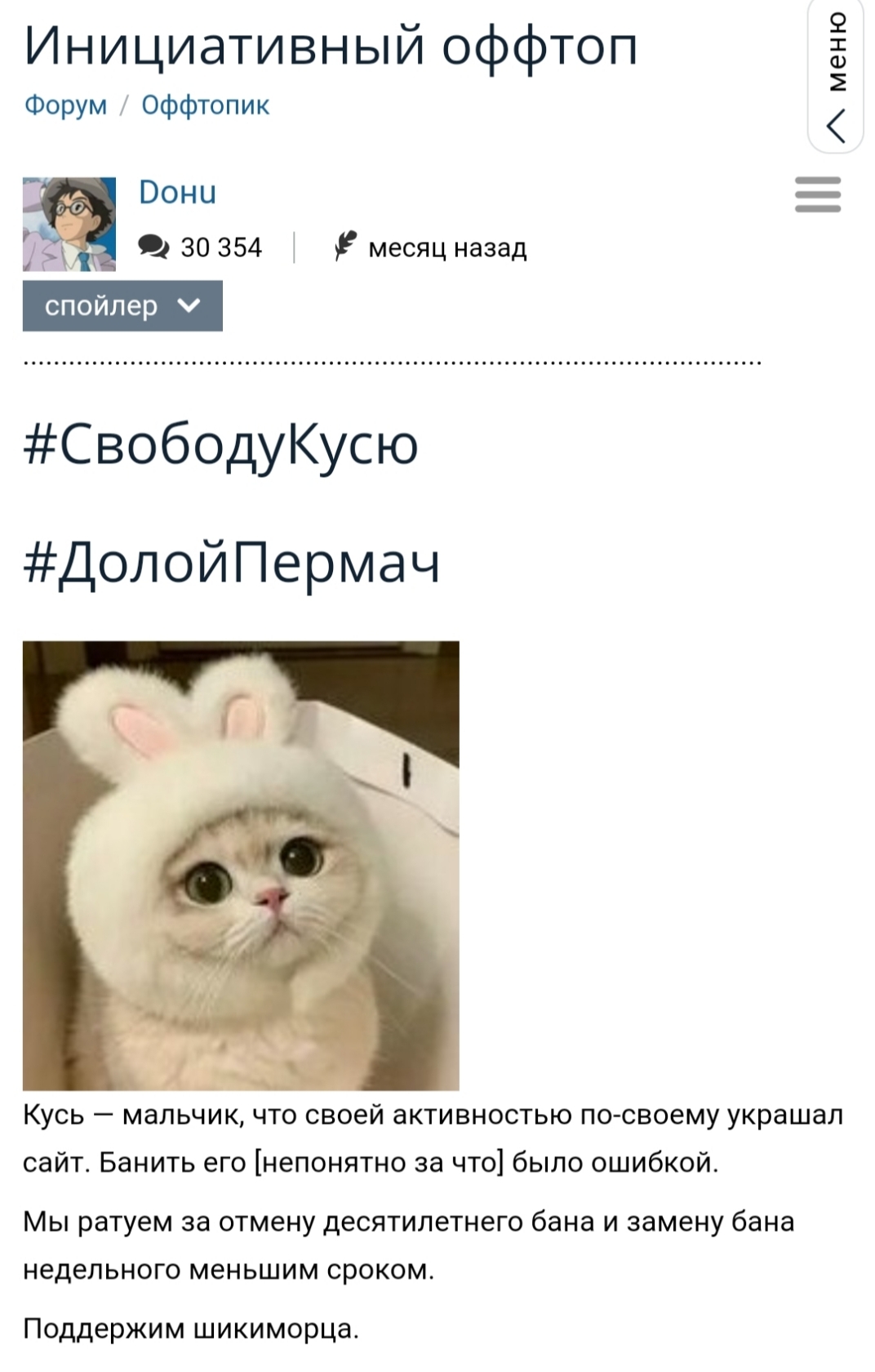Expand the спойлер block
This screenshot has width=875, height=1372.
coord(122,305)
